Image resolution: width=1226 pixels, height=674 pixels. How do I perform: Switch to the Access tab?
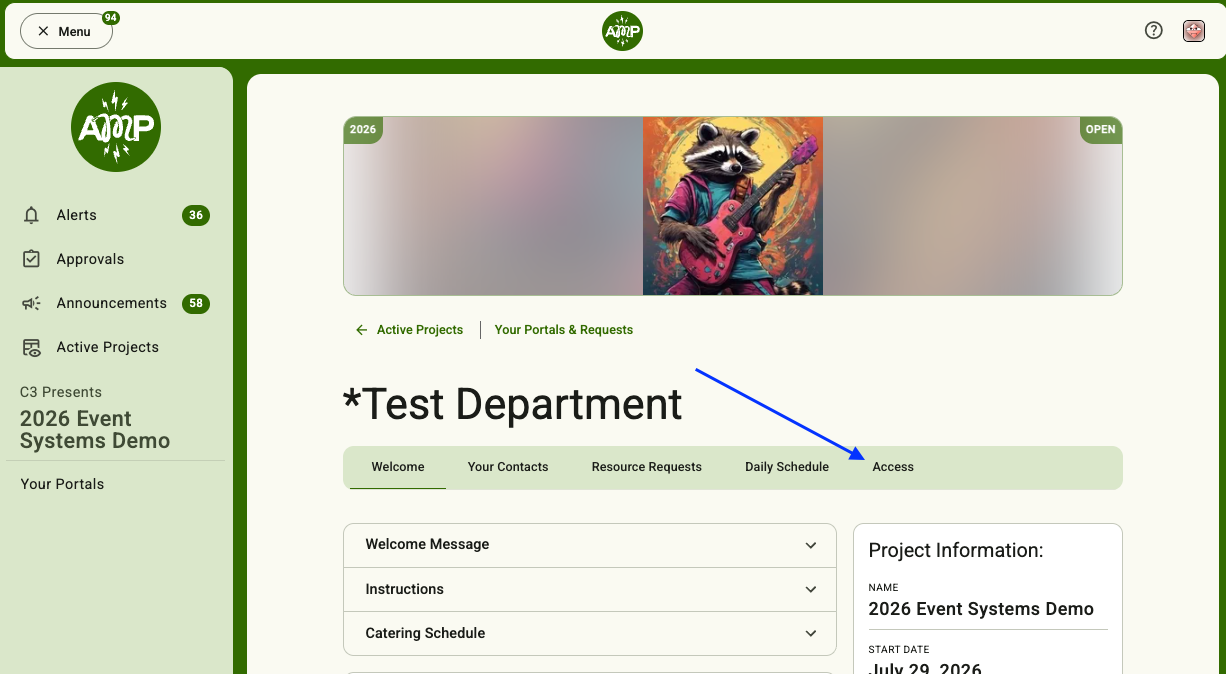click(x=893, y=467)
